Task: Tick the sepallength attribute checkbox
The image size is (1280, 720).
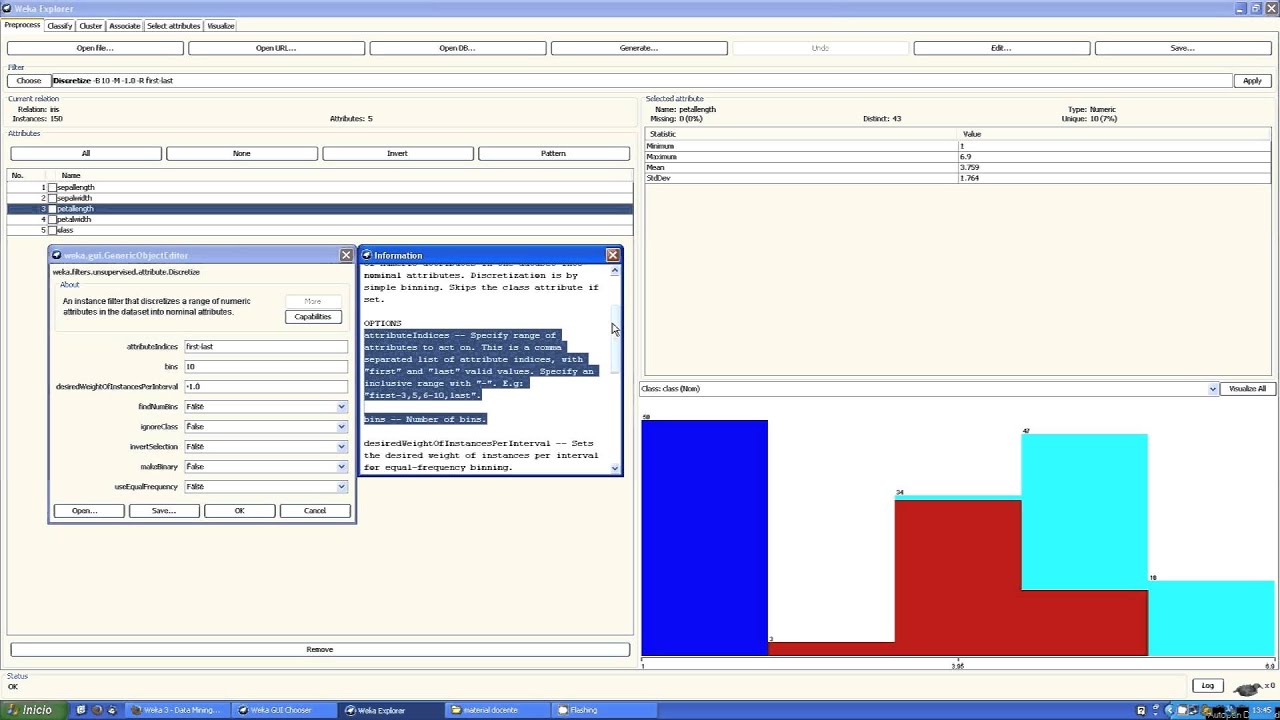Action: [x=53, y=187]
